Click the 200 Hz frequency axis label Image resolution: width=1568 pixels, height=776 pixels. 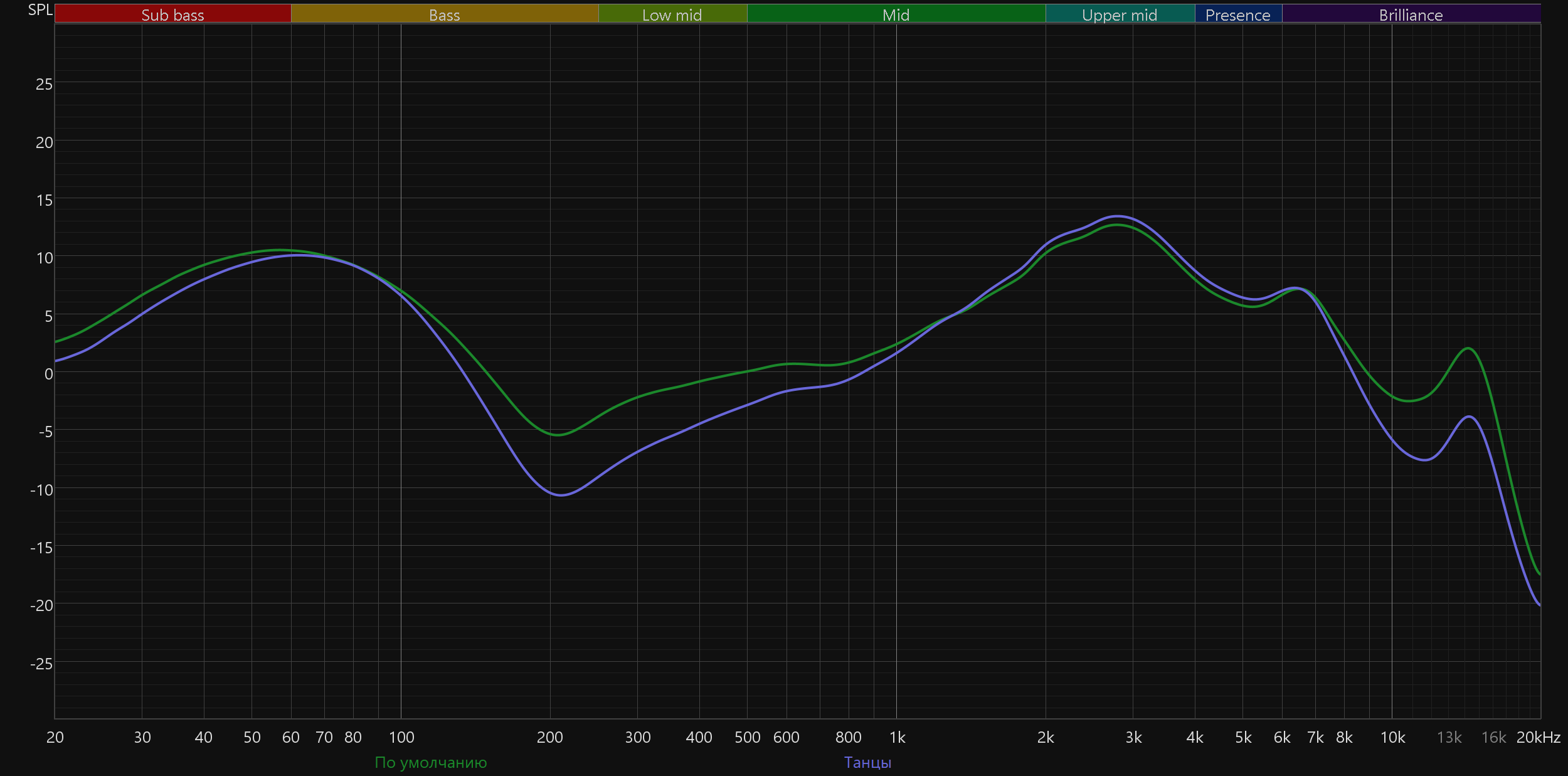pyautogui.click(x=549, y=737)
